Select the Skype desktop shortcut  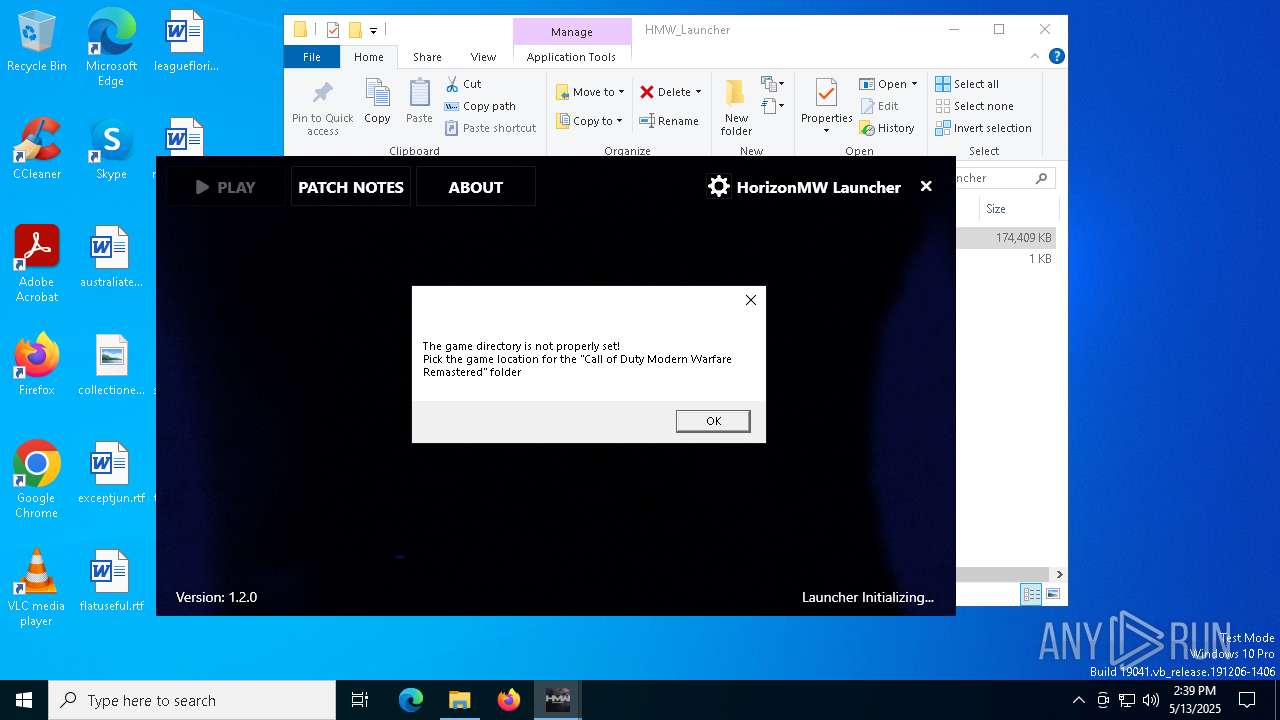tap(111, 150)
